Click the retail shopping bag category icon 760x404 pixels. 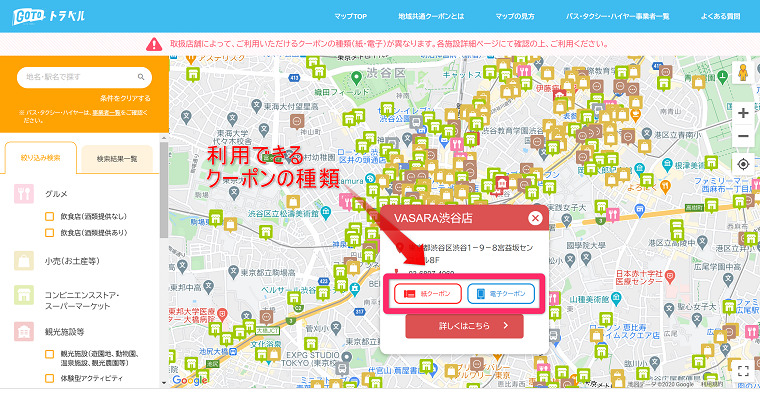click(24, 261)
